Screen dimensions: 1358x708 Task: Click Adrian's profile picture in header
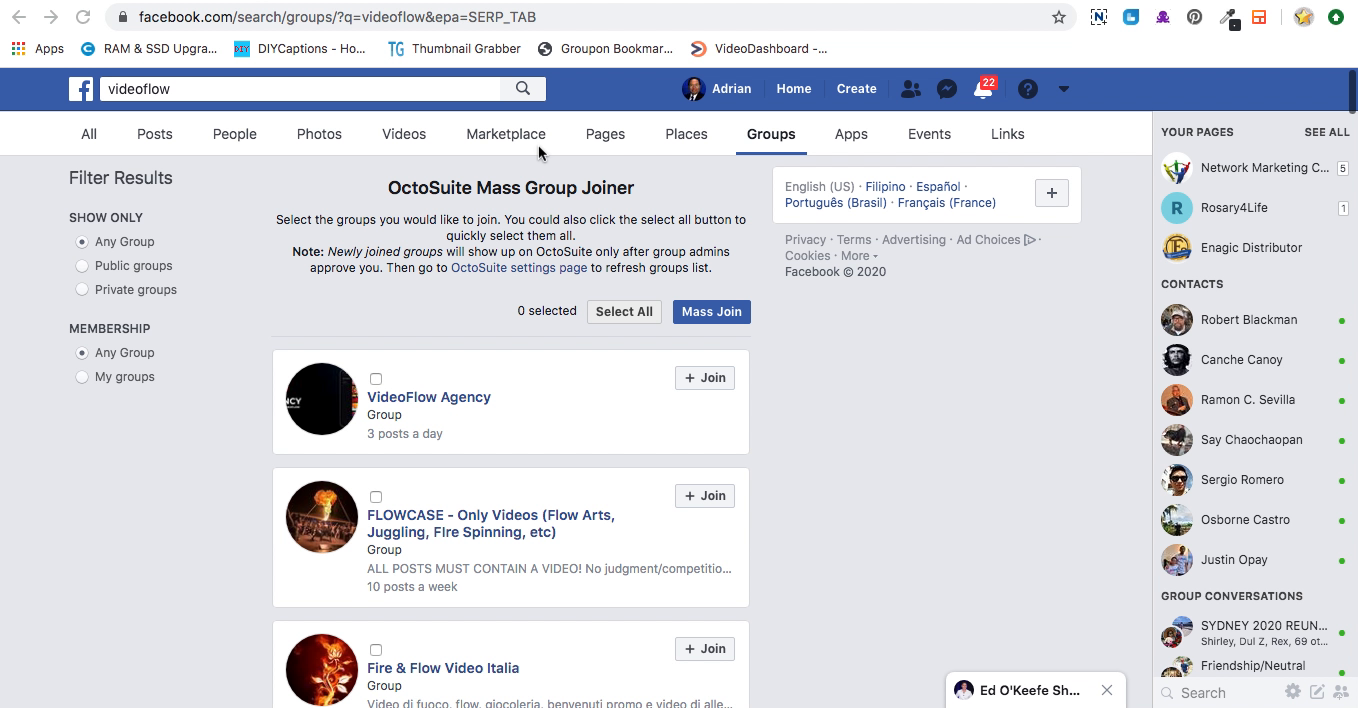[693, 89]
